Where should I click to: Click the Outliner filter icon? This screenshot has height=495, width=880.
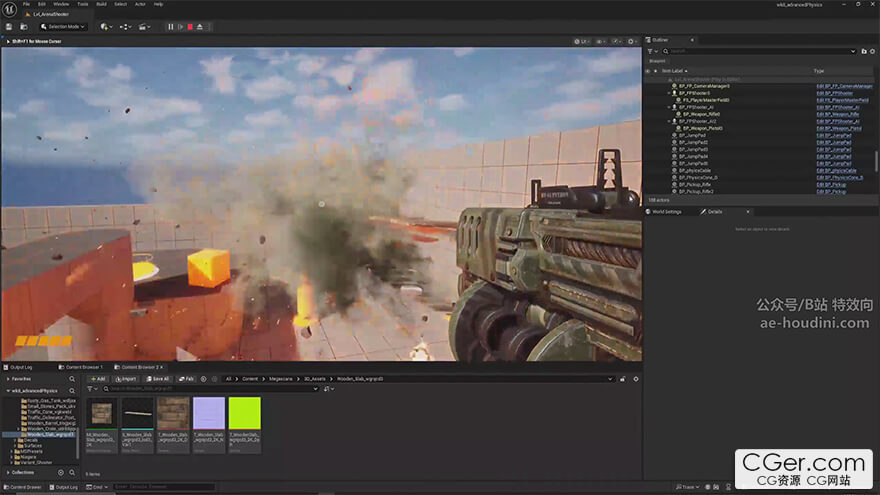tap(651, 51)
